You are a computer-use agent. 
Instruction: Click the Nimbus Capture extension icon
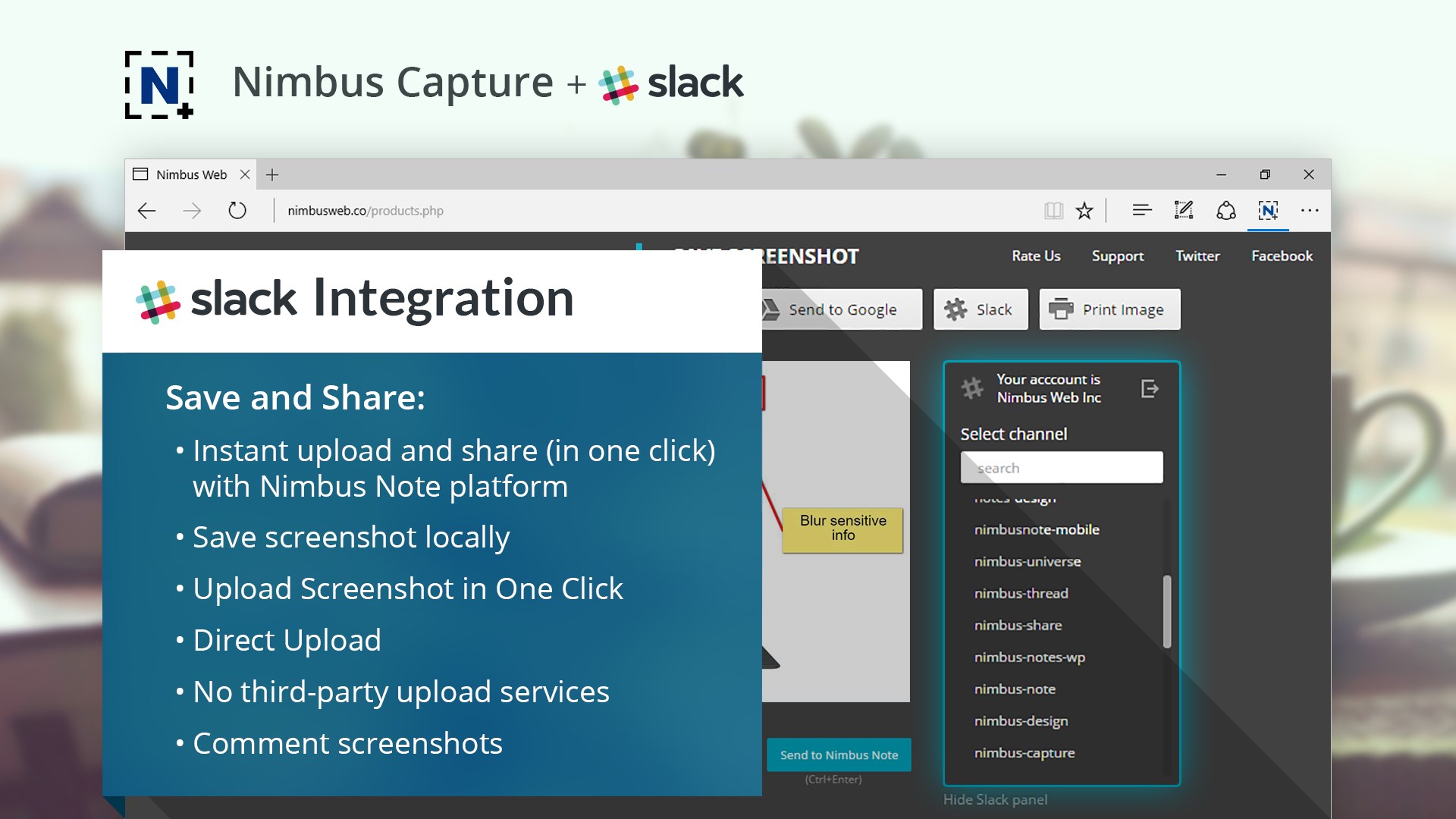pos(1268,211)
